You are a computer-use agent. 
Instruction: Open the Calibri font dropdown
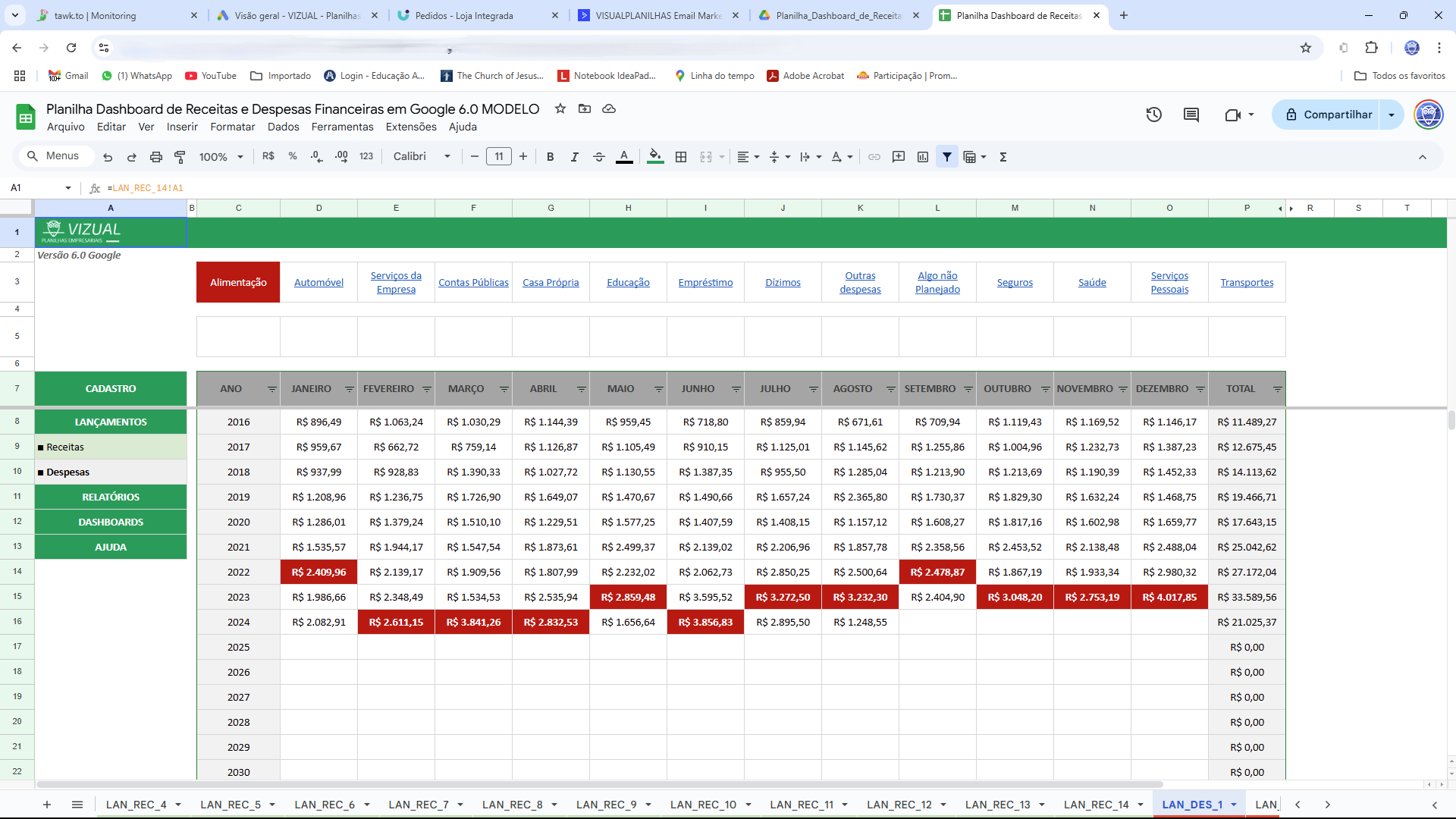[x=422, y=157]
